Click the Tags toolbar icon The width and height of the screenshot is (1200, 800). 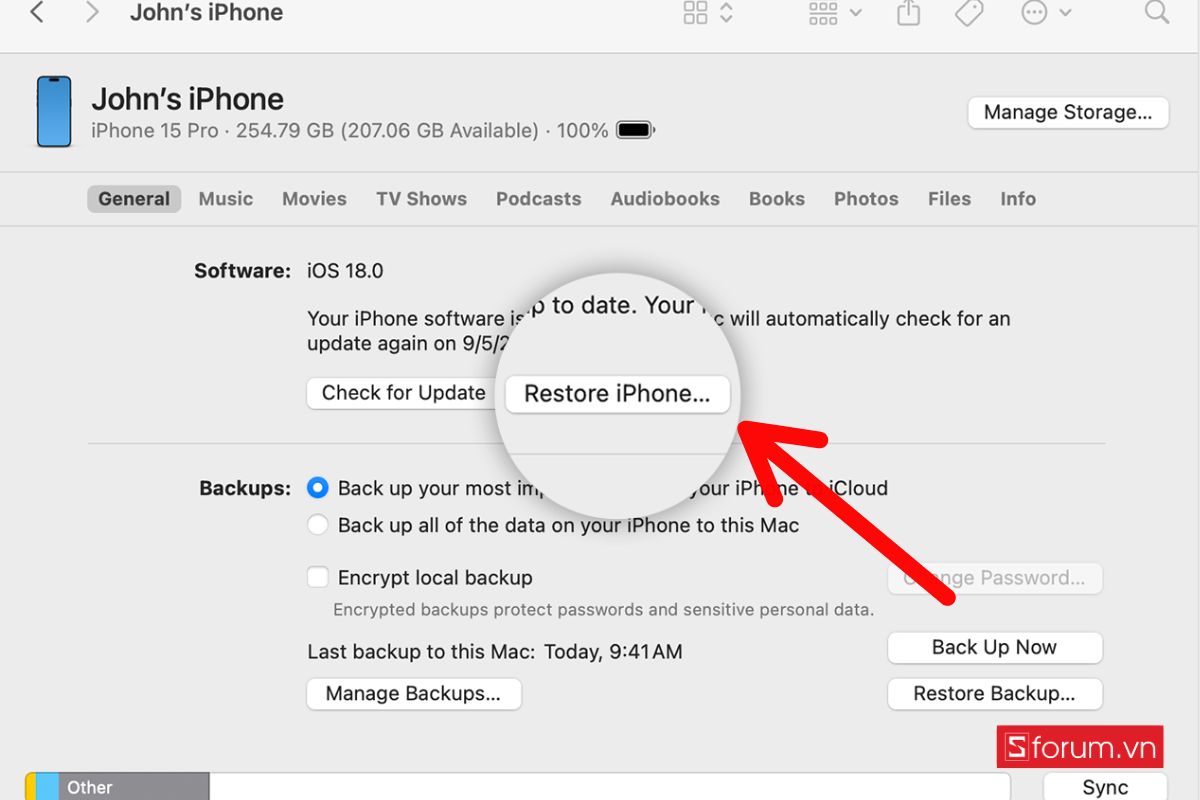[x=968, y=13]
